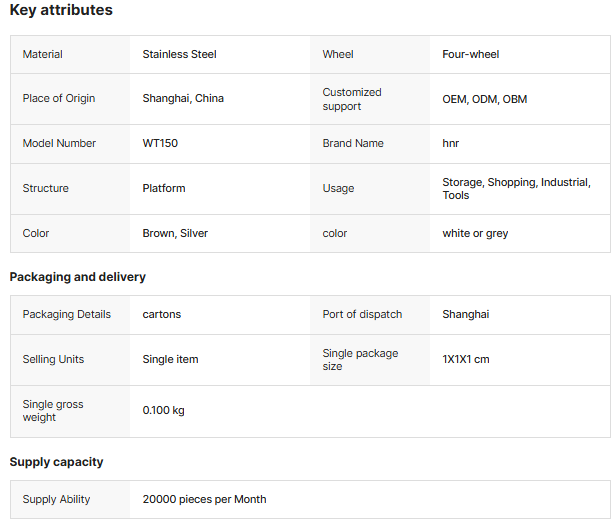The height and width of the screenshot is (523, 616).
Task: Select the 20000 pieces per Month value
Action: pos(204,499)
